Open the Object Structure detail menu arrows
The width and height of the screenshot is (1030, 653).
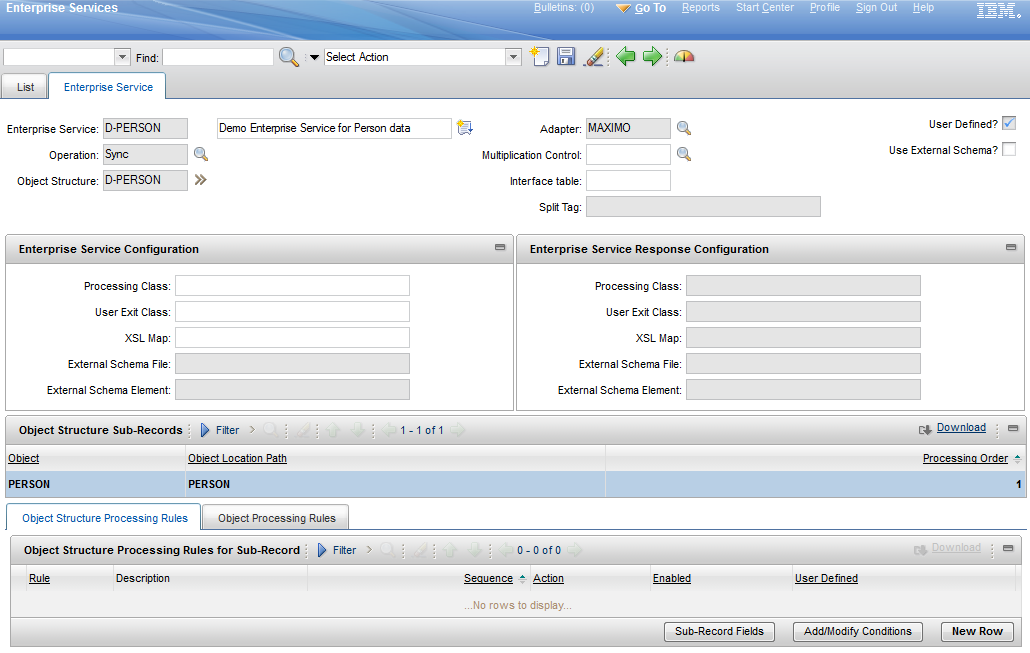[x=200, y=180]
